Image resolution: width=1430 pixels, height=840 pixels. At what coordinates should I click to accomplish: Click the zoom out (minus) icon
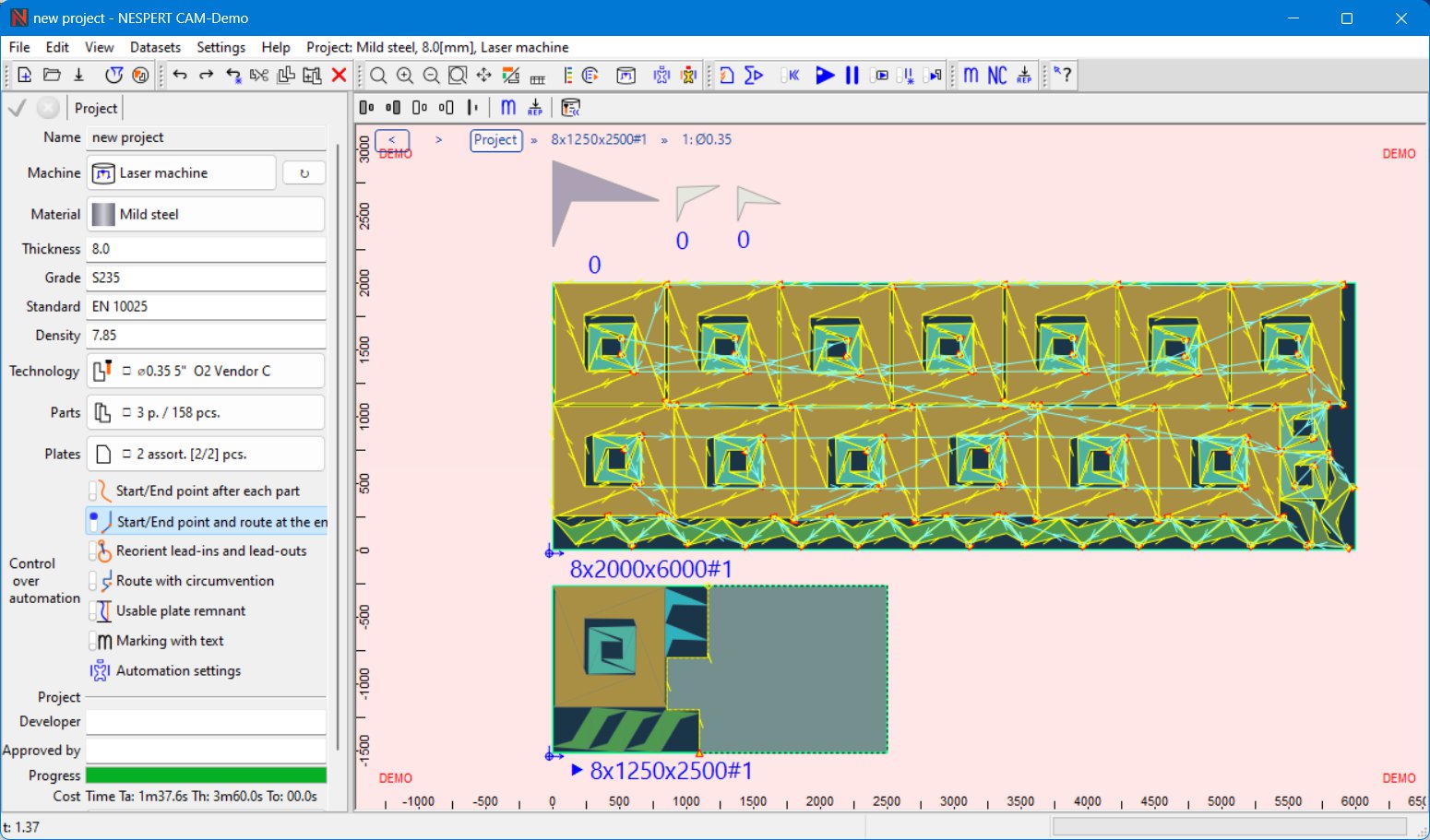[431, 76]
